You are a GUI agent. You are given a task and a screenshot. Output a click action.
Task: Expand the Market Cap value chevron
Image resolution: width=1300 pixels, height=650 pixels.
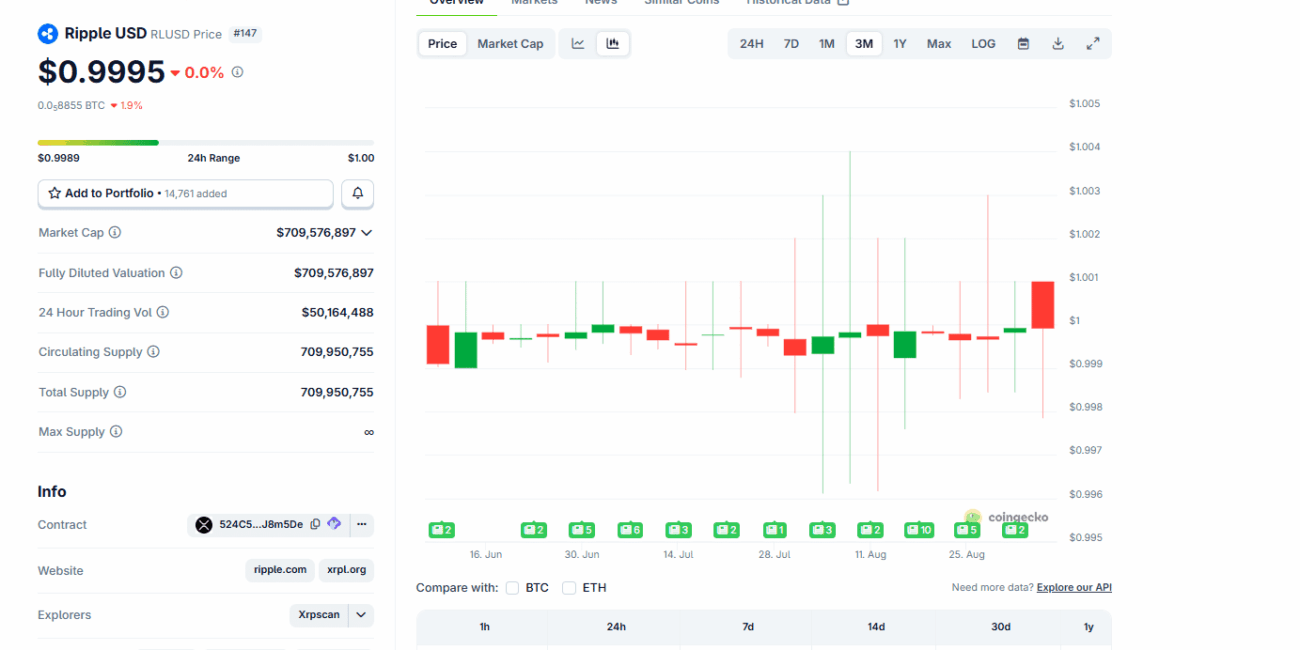366,233
